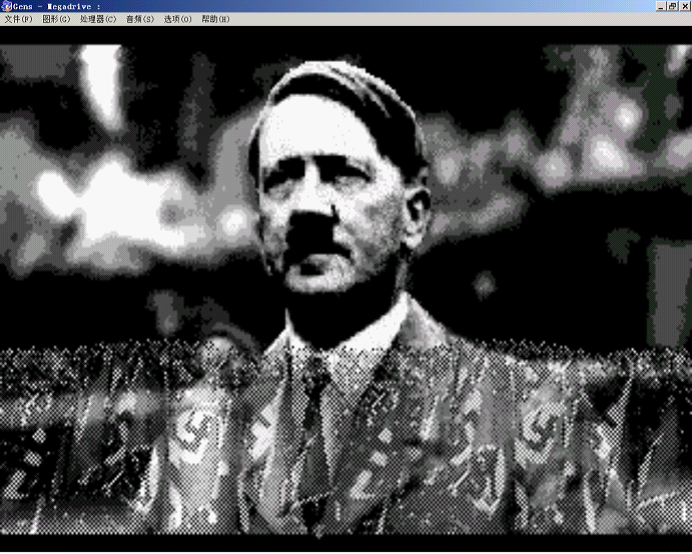Click the Gens application icon in title bar

click(x=7, y=6)
